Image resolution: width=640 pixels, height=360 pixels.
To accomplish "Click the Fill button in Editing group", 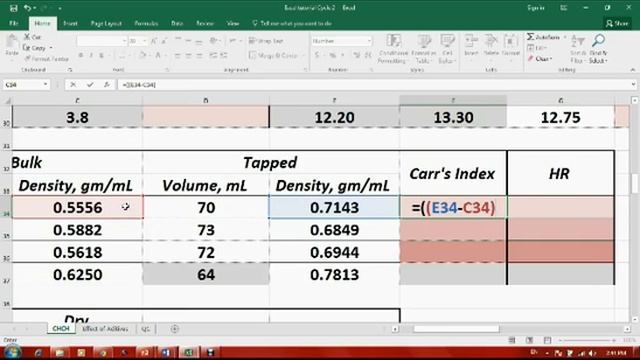I will (537, 48).
